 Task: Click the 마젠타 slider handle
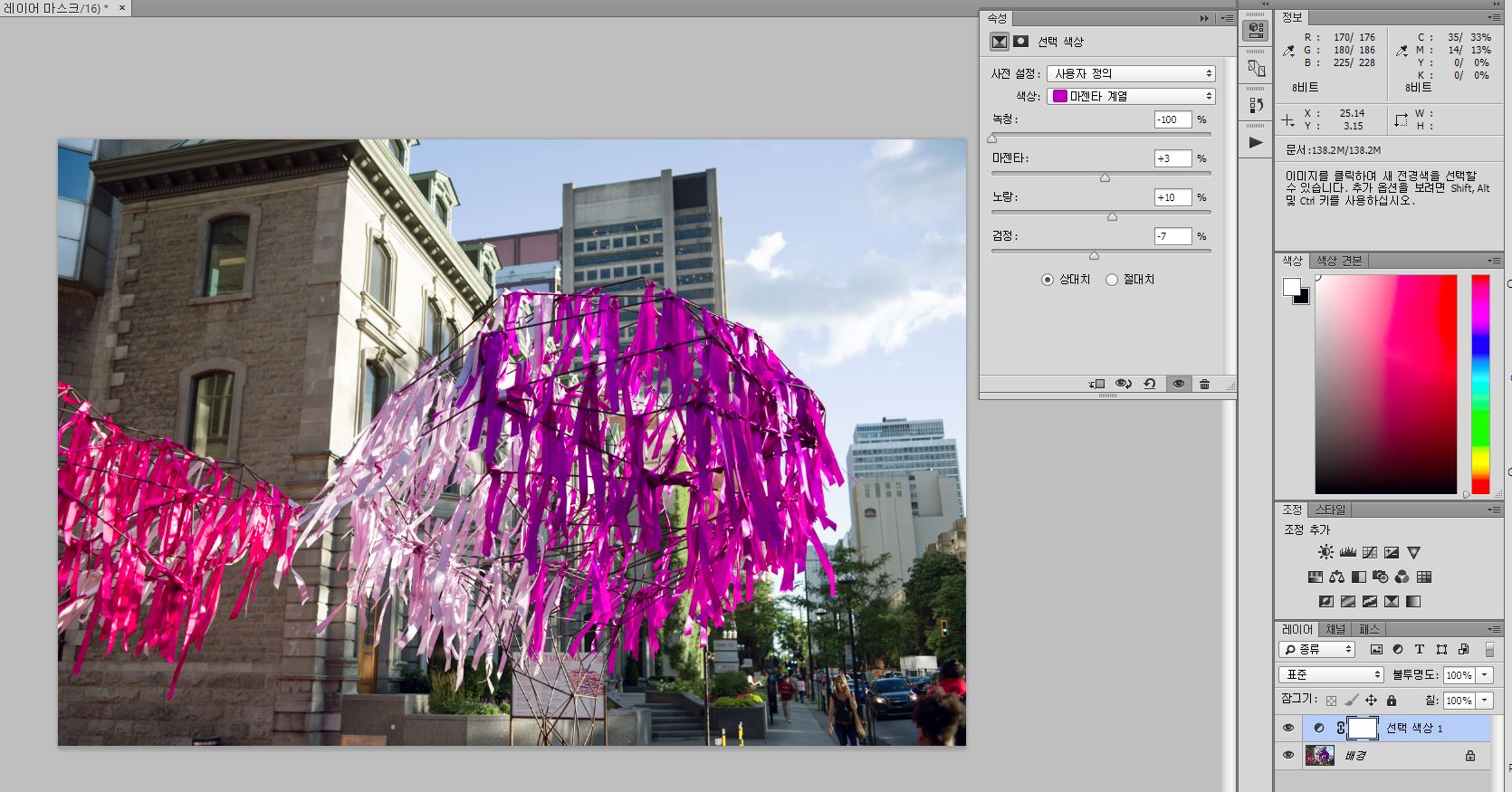(1105, 177)
